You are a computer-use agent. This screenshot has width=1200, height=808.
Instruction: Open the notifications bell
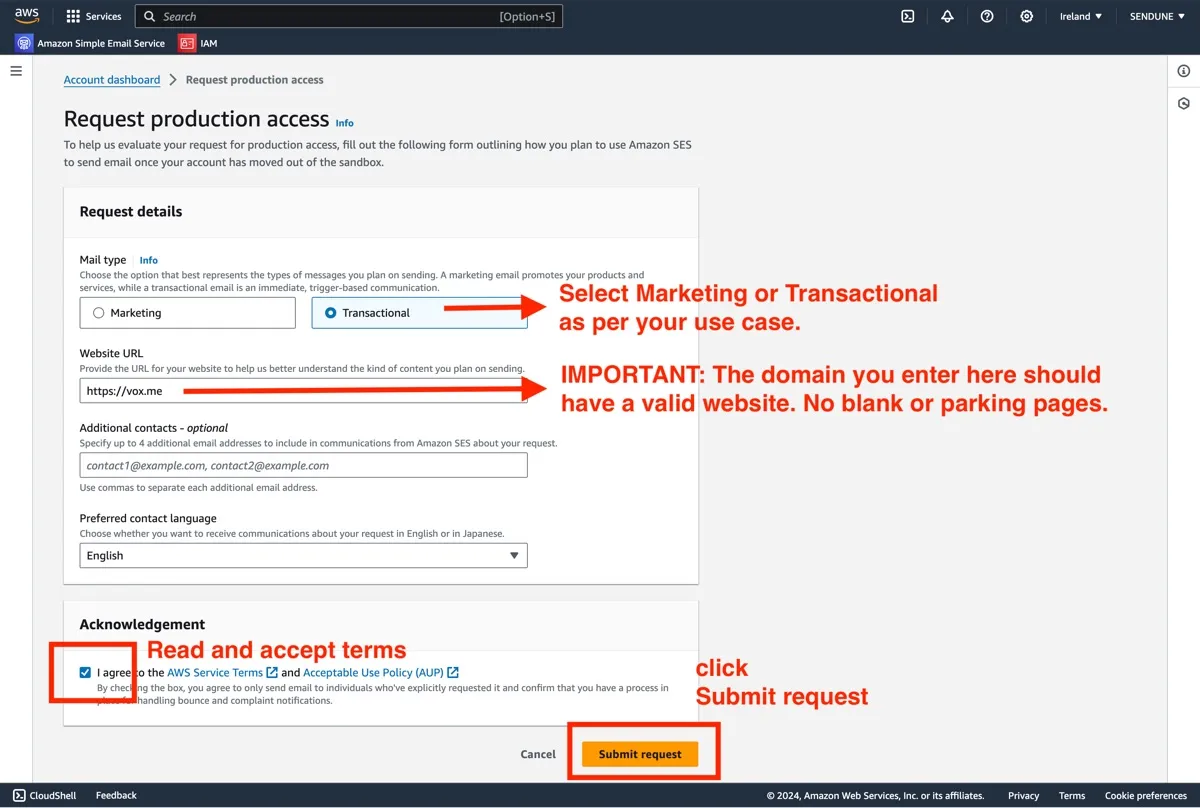coord(947,16)
